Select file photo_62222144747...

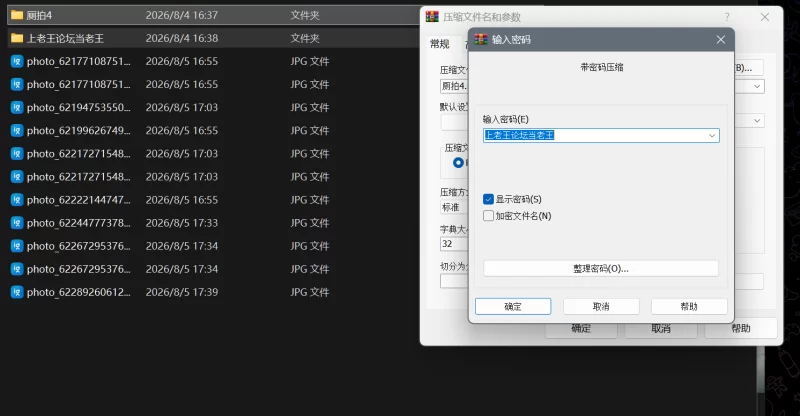point(79,200)
